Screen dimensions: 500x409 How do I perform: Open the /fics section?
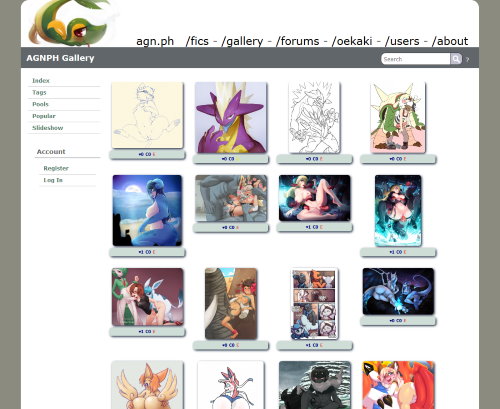pyautogui.click(x=197, y=41)
